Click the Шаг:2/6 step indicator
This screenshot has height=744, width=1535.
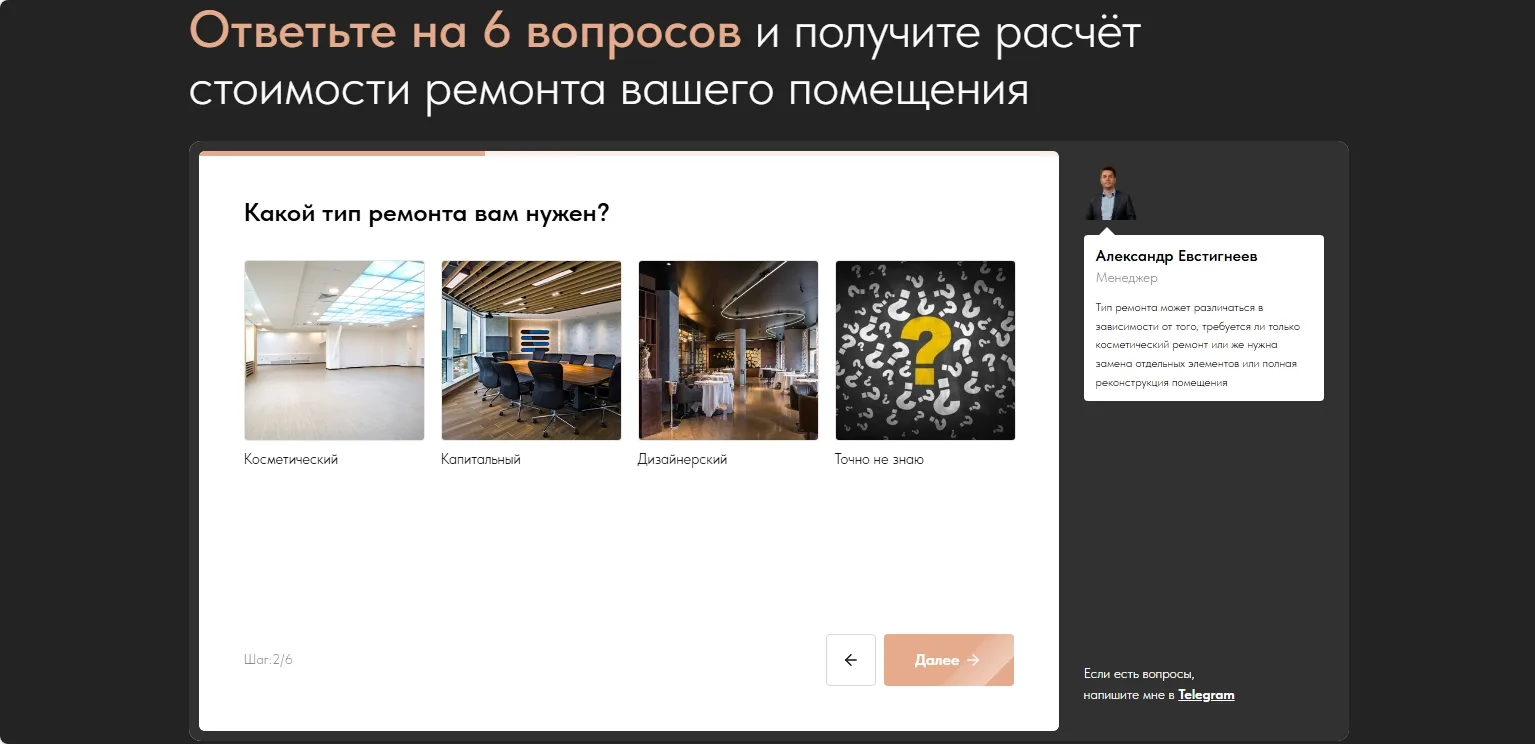(268, 660)
